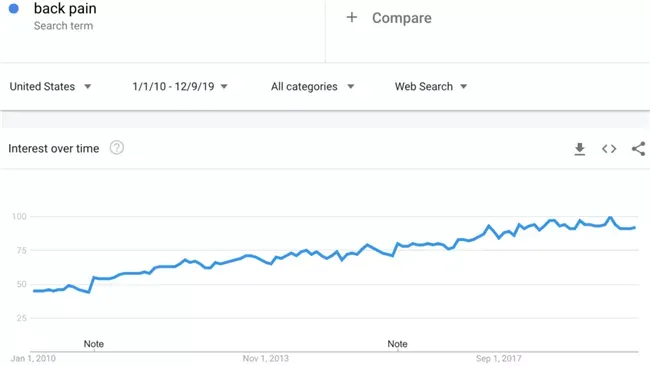Click the blue dot next to back pain
This screenshot has width=650, height=366.
point(14,8)
